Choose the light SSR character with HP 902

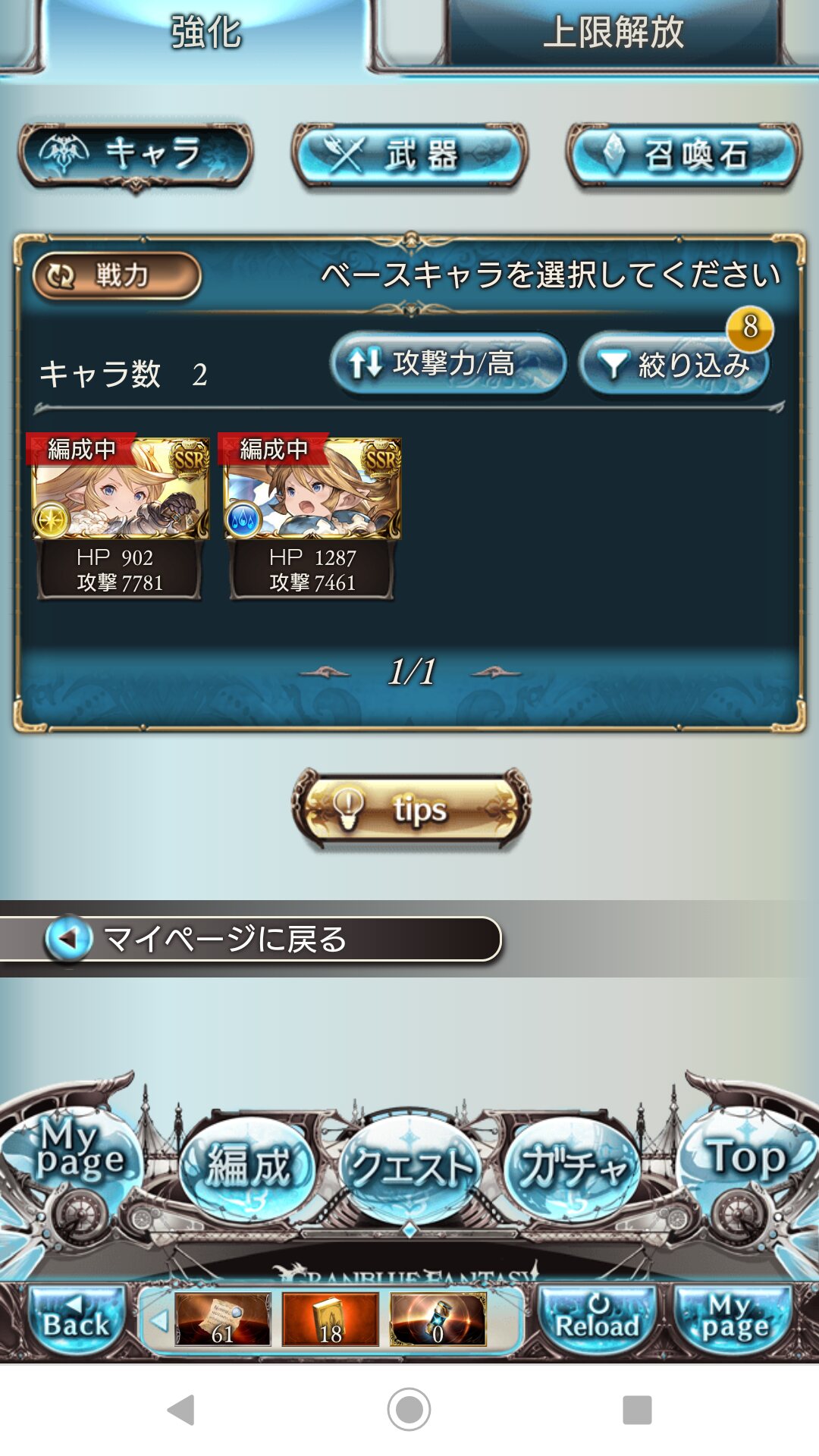click(120, 517)
